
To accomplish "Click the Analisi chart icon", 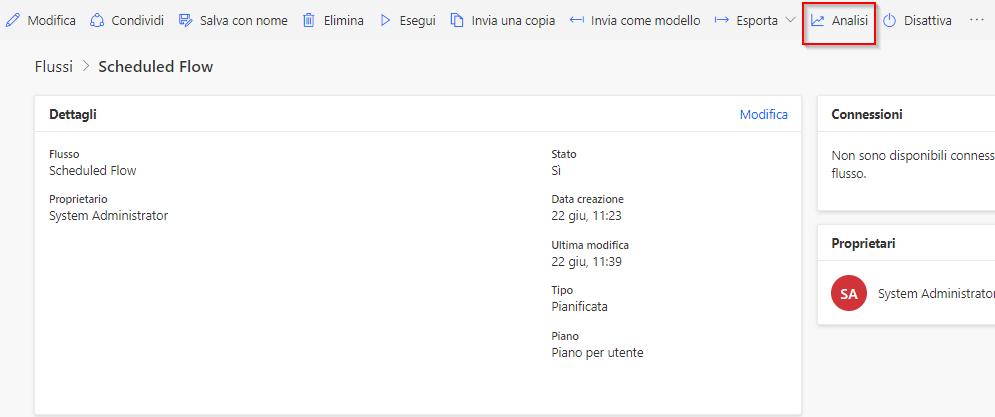I will tap(818, 21).
